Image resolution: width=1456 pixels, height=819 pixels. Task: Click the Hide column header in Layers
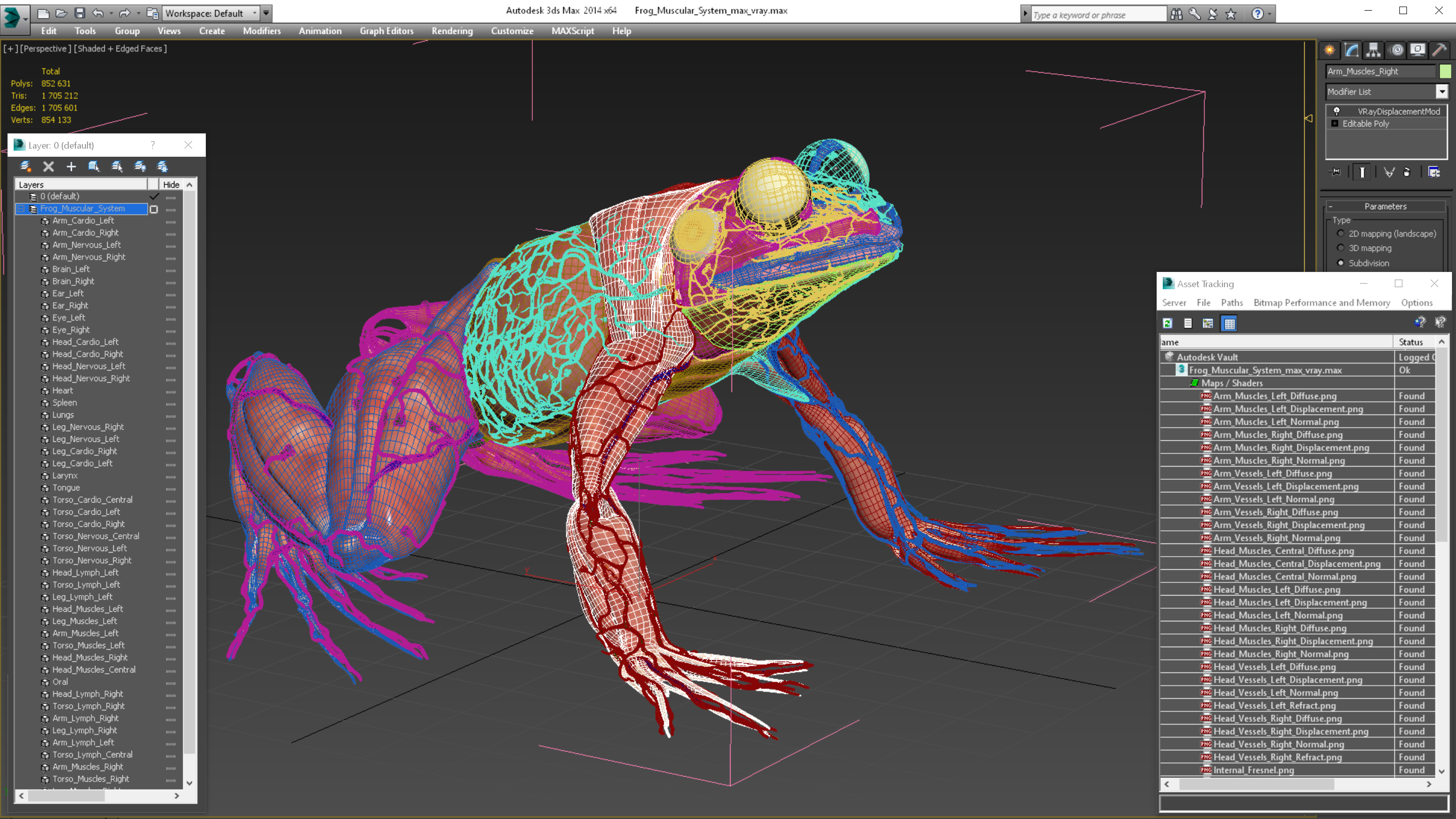click(171, 184)
